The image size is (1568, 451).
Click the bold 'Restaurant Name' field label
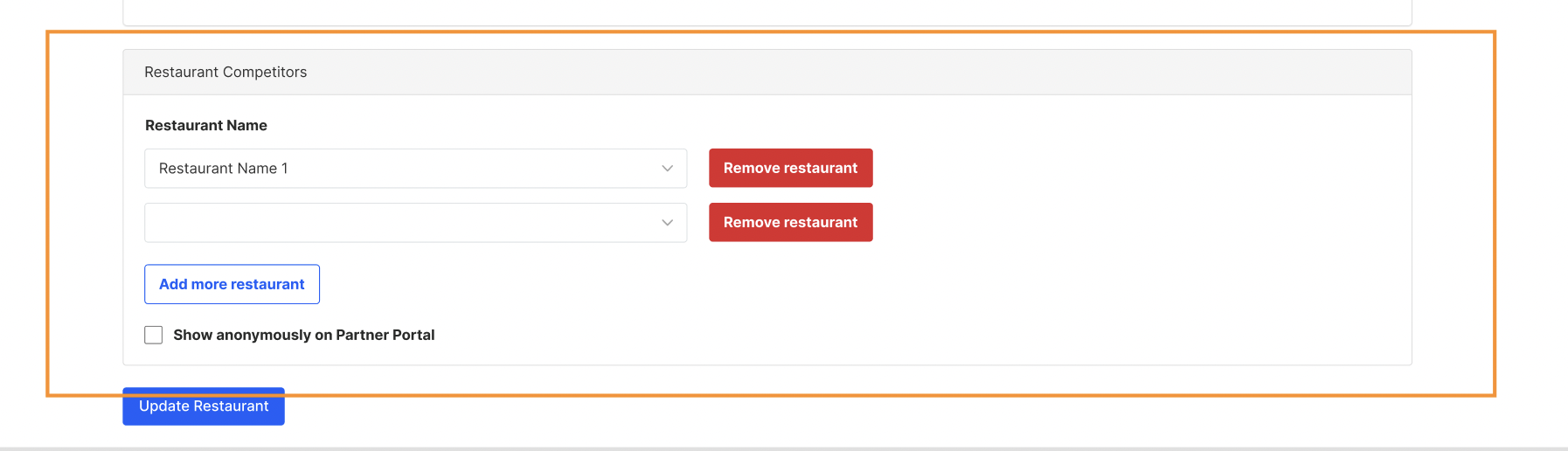tap(206, 126)
